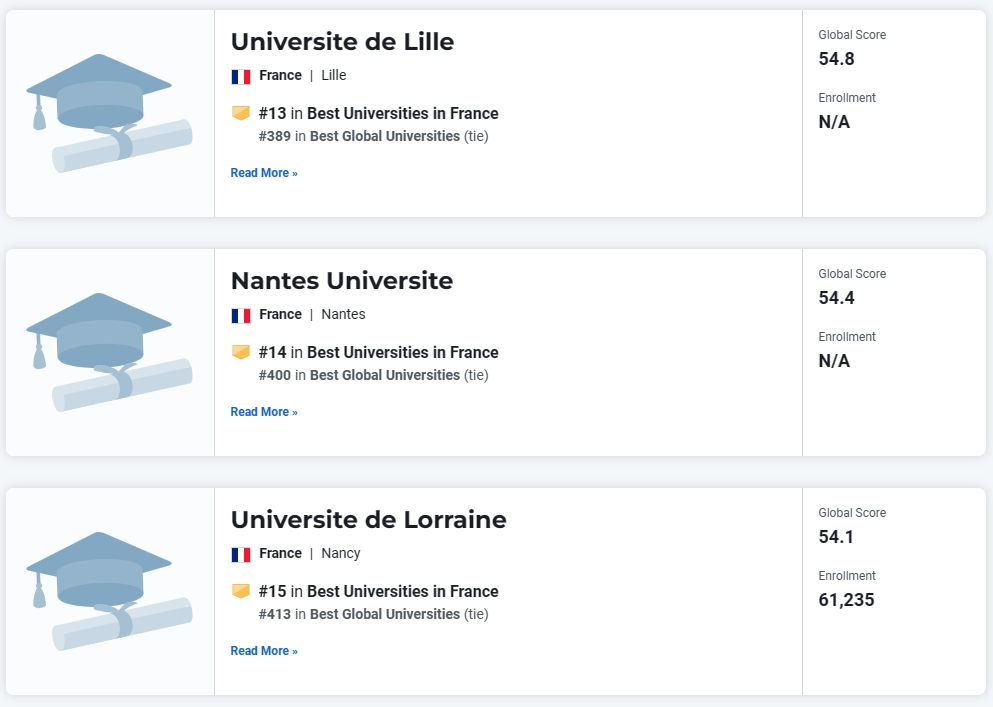
Task: Click the gold badge icon next to #15 ranking
Action: click(x=241, y=591)
